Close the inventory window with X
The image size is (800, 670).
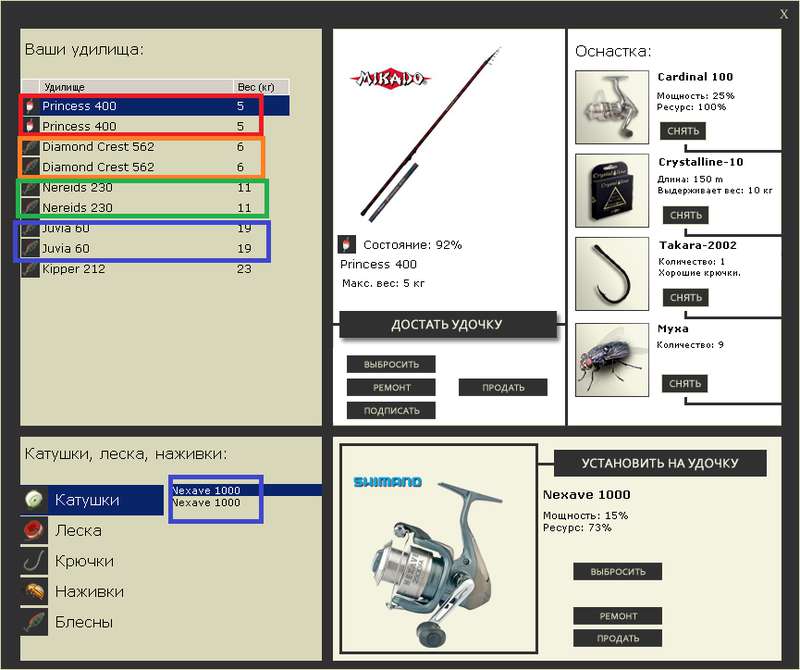point(784,14)
